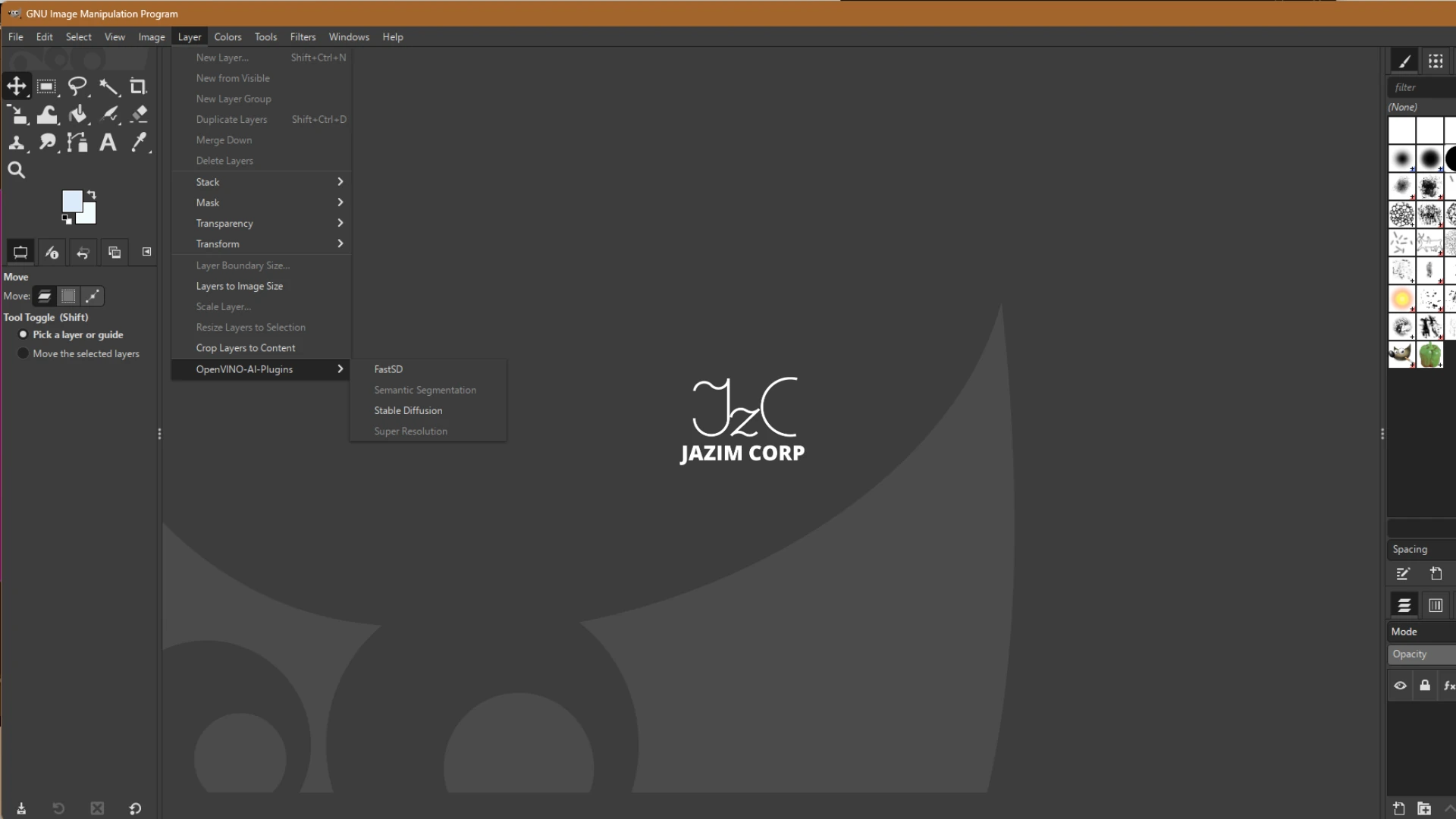
Task: Select the Text tool
Action: [108, 143]
